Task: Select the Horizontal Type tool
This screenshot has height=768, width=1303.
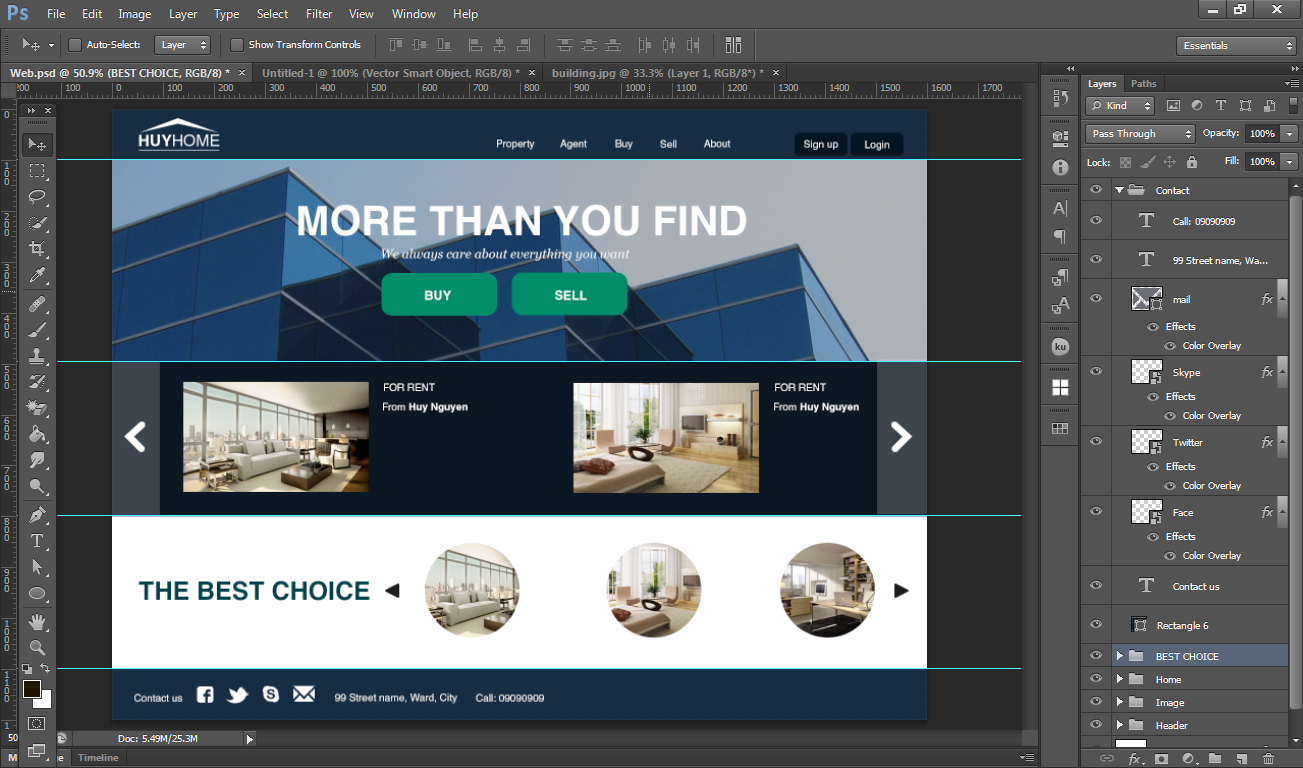Action: tap(37, 541)
